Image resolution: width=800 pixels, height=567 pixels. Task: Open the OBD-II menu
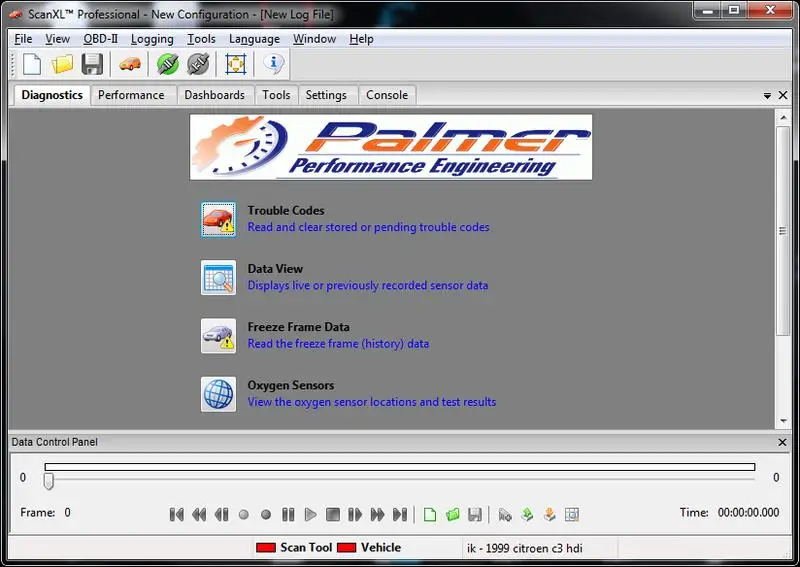101,39
